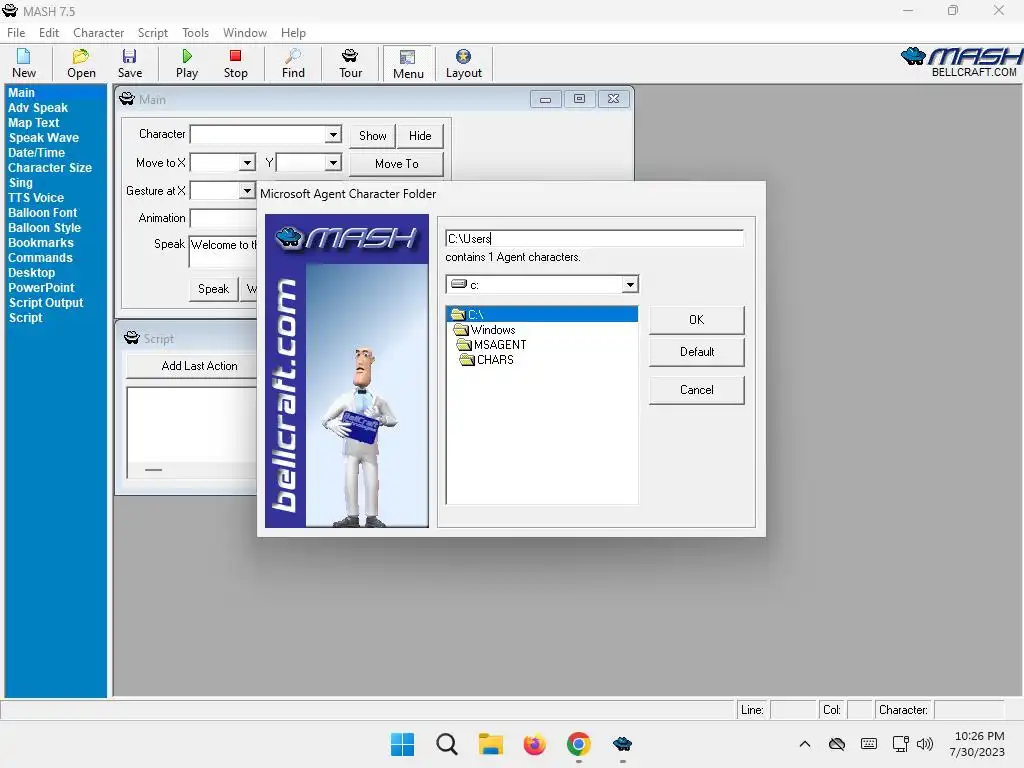This screenshot has height=768, width=1024.
Task: Click the New toolbar icon
Action: click(x=24, y=63)
